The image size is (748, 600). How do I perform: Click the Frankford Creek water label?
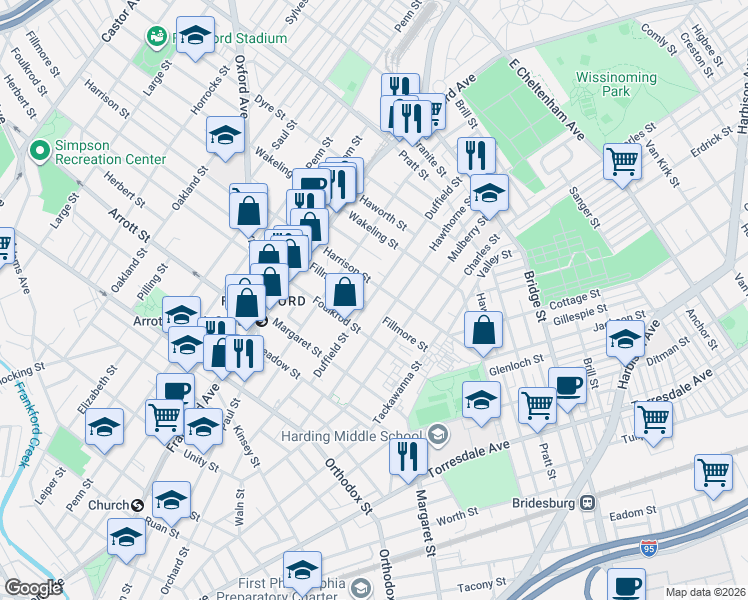[27, 423]
